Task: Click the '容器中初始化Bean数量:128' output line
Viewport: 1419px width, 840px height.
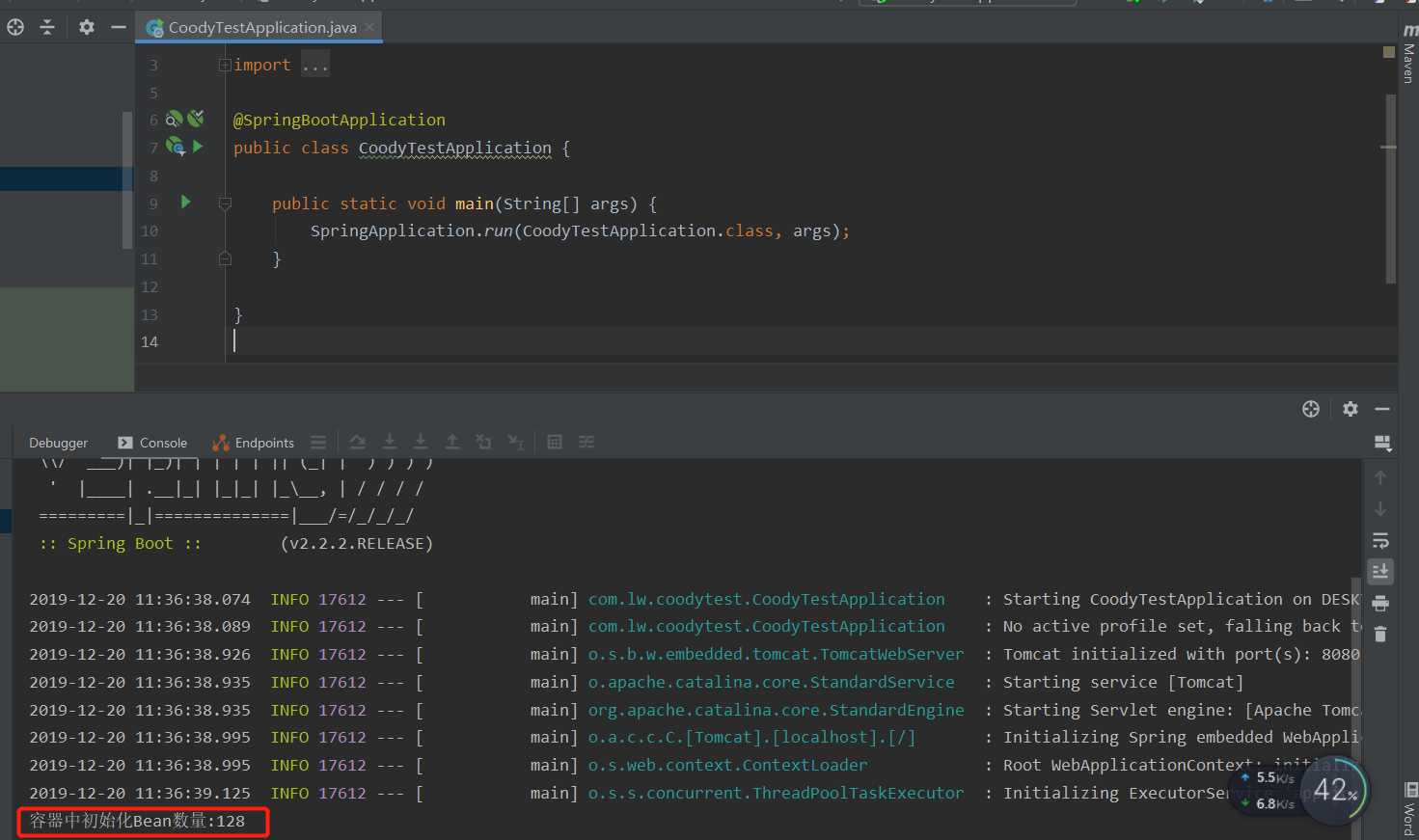Action: click(x=137, y=821)
